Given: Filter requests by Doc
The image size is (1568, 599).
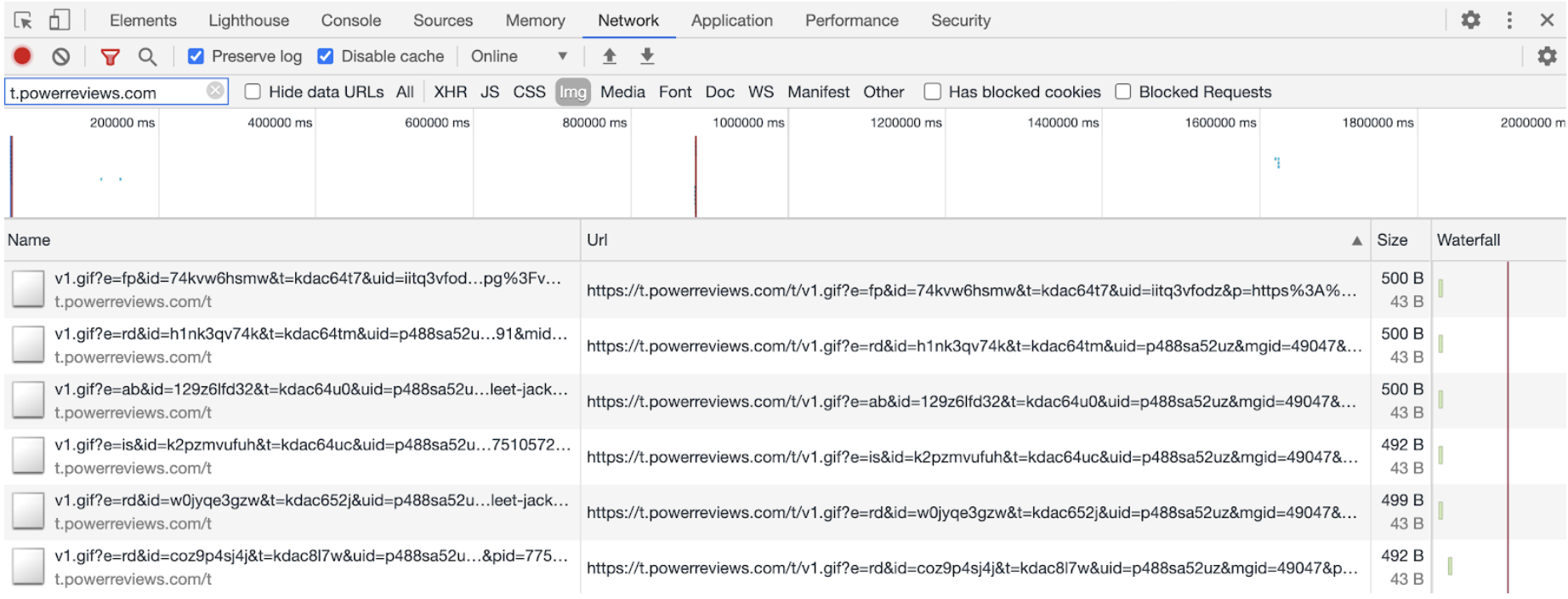Looking at the screenshot, I should pyautogui.click(x=719, y=92).
